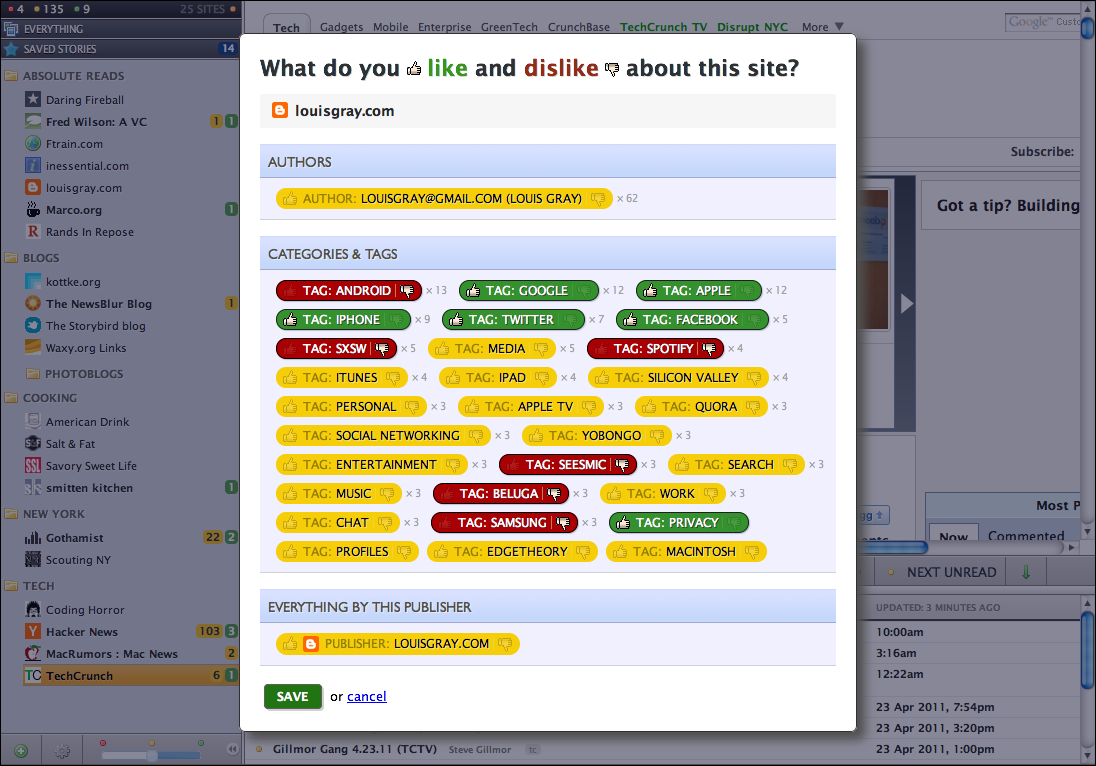Like the author Louis Gray
The width and height of the screenshot is (1096, 766).
(x=289, y=199)
